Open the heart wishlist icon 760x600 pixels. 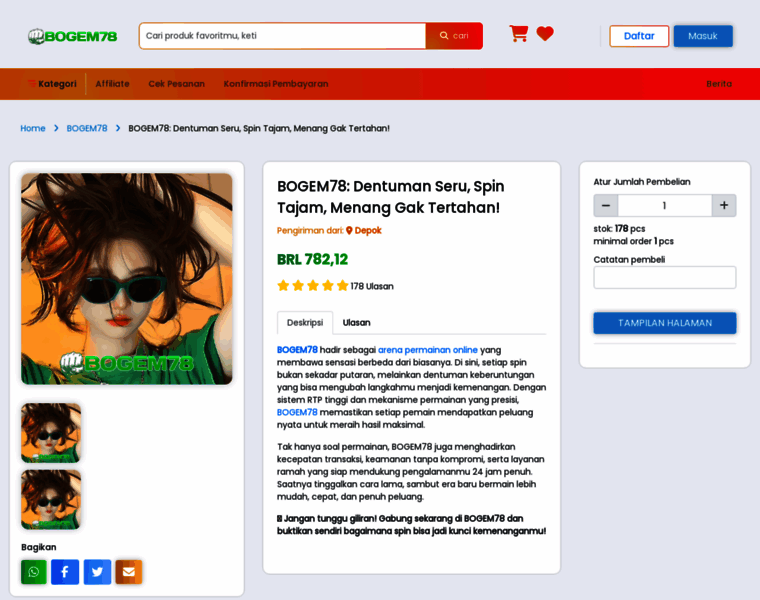click(545, 33)
